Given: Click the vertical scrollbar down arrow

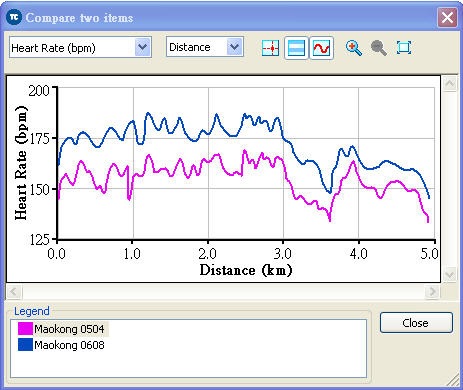Looking at the screenshot, I should point(449,275).
